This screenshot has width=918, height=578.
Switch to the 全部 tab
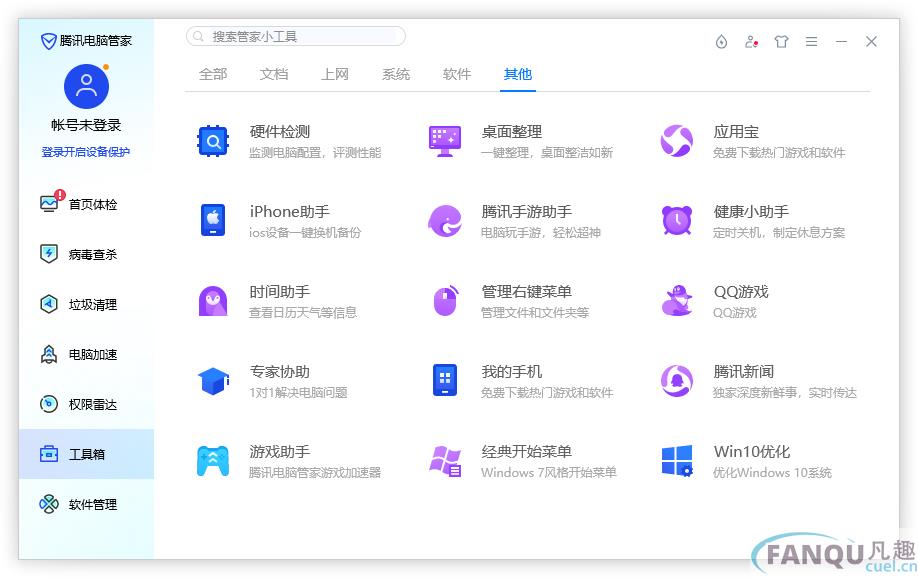click(213, 74)
